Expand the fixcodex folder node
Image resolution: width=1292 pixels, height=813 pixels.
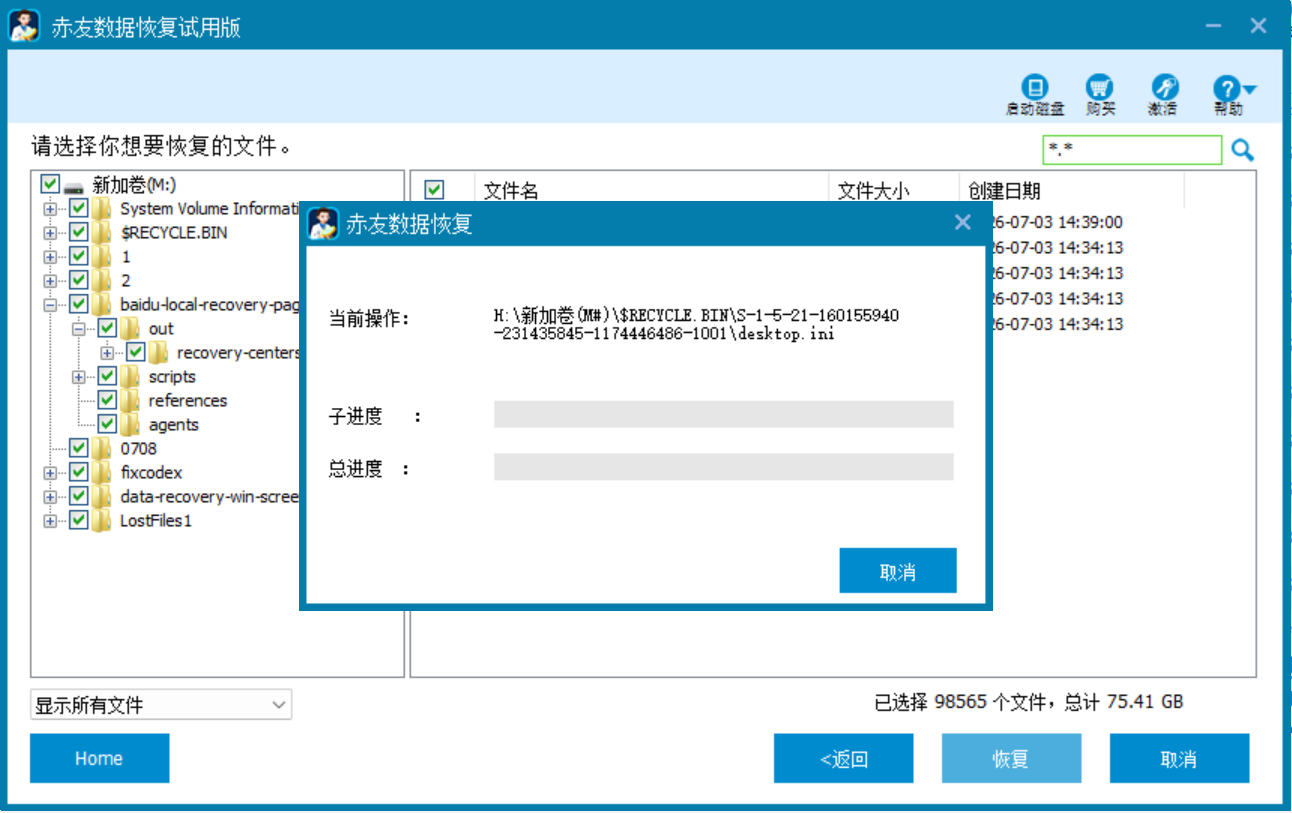coord(50,473)
